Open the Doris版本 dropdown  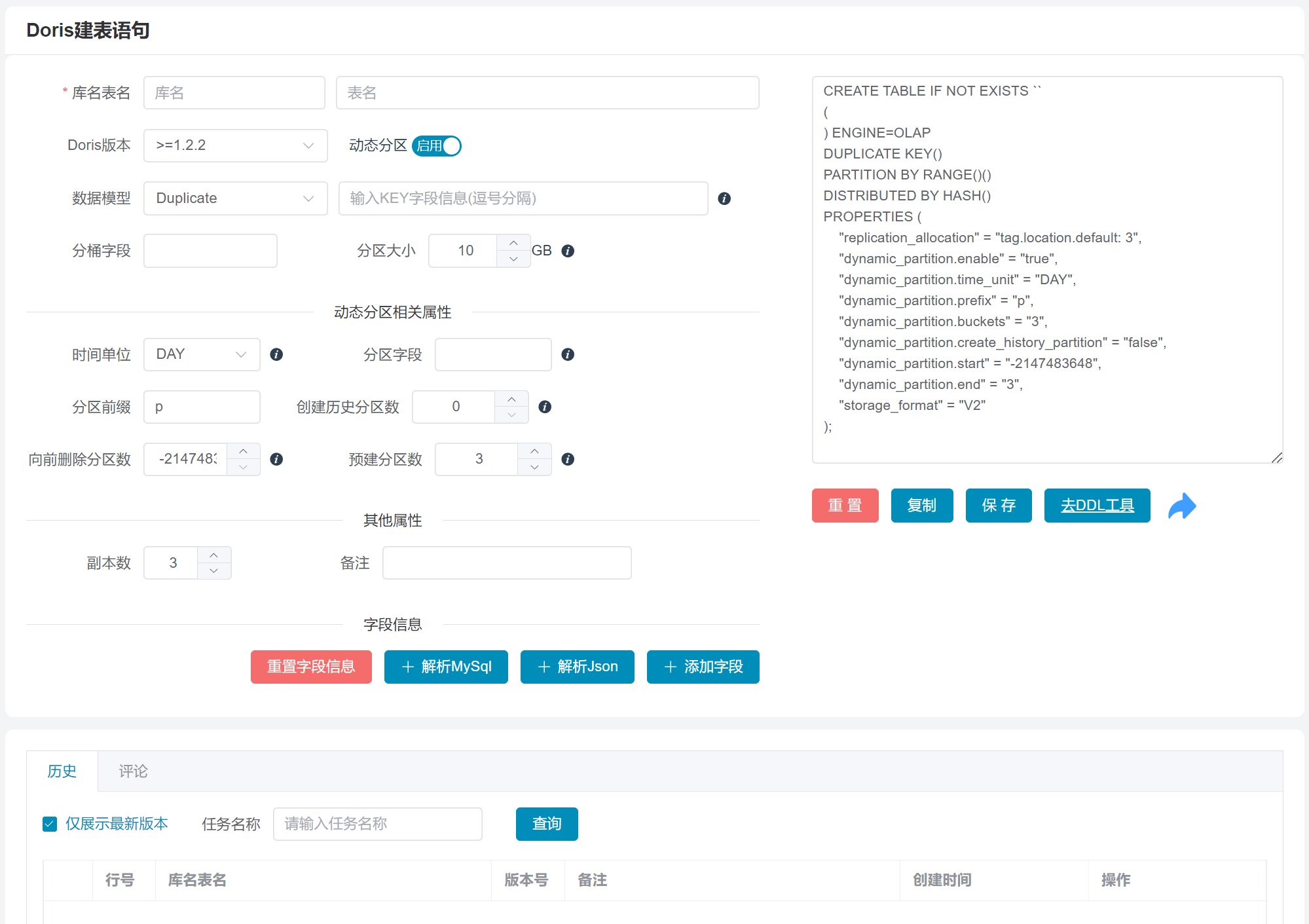click(236, 145)
